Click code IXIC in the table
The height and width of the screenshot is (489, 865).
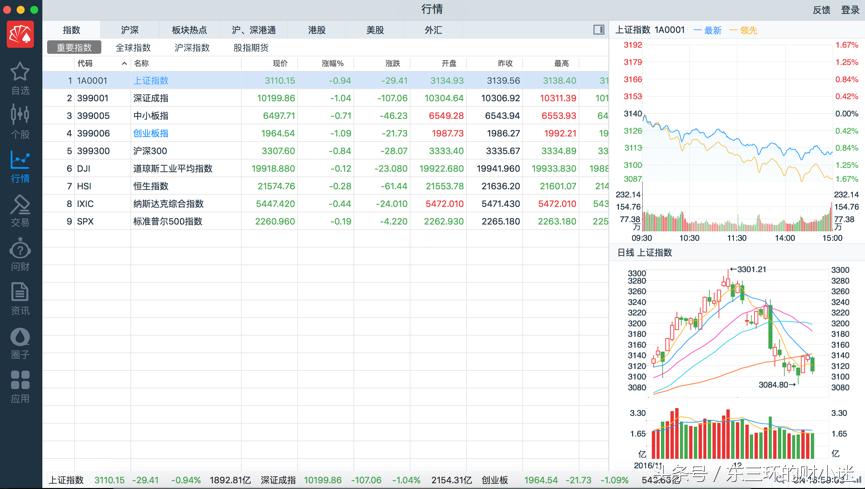tap(85, 204)
